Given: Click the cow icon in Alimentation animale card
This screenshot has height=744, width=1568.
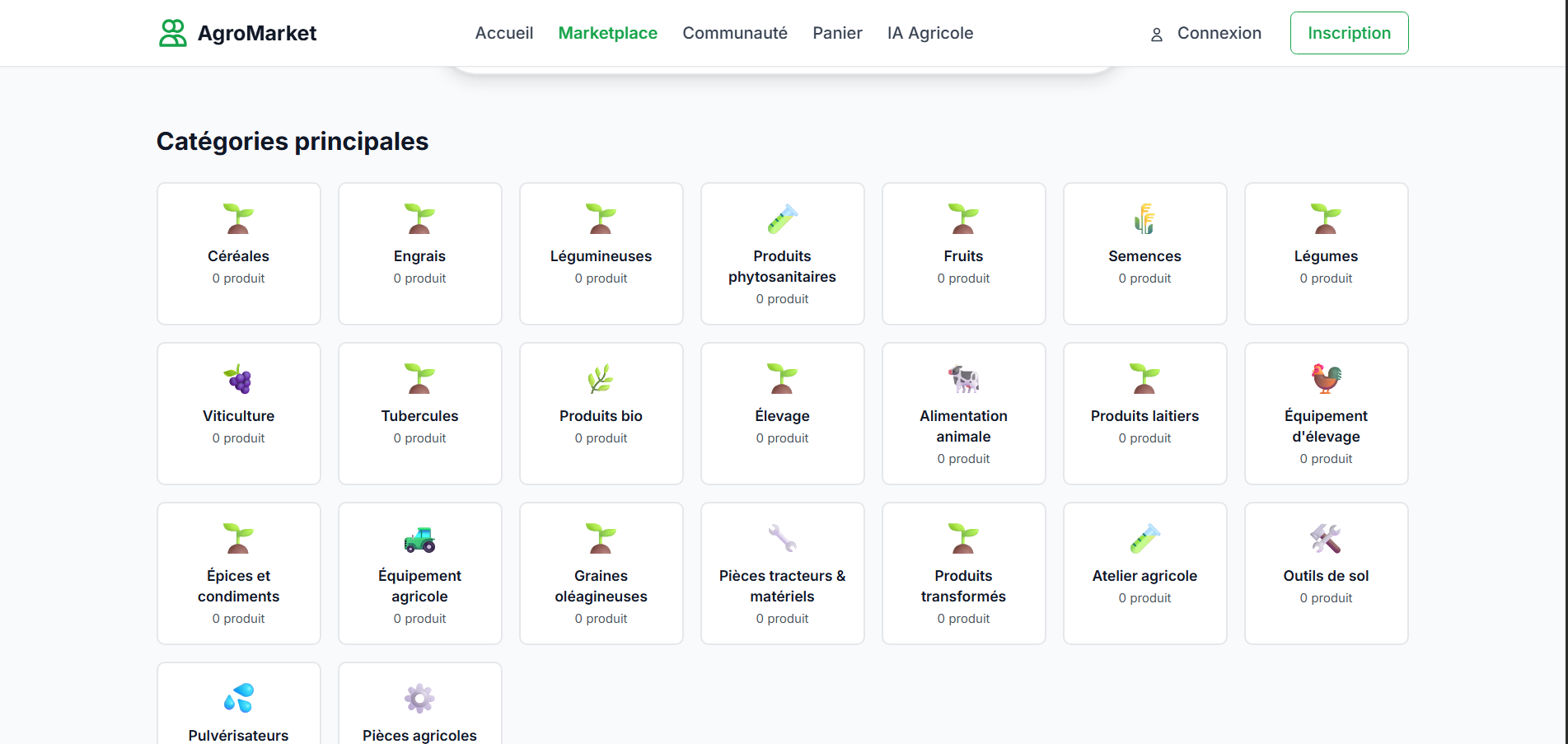Looking at the screenshot, I should coord(964,379).
